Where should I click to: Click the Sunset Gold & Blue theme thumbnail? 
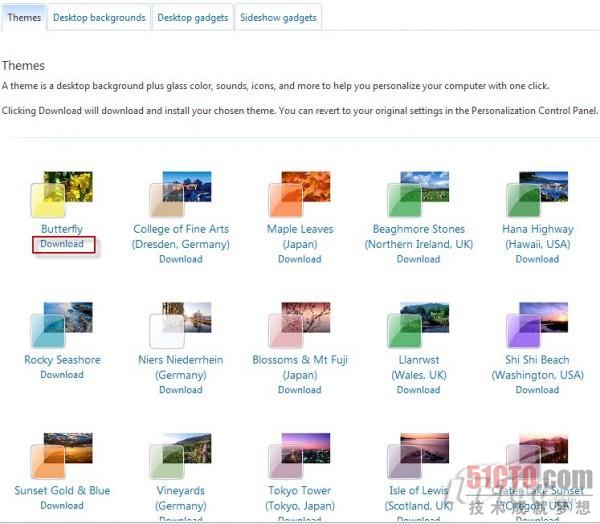[62, 456]
